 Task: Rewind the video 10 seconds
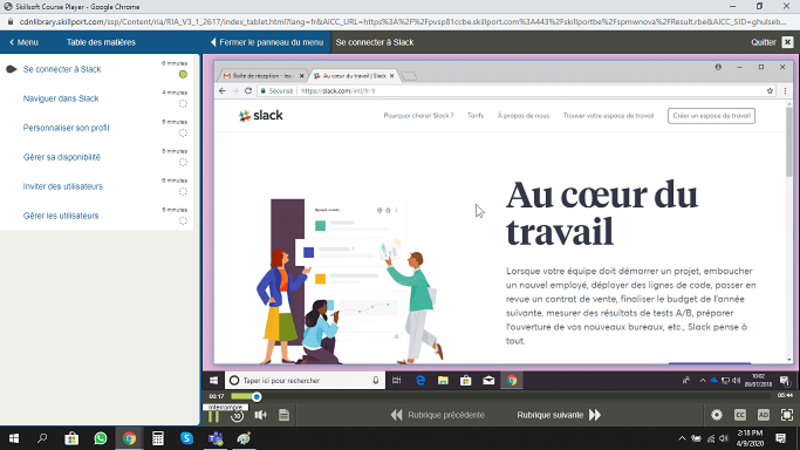point(237,416)
